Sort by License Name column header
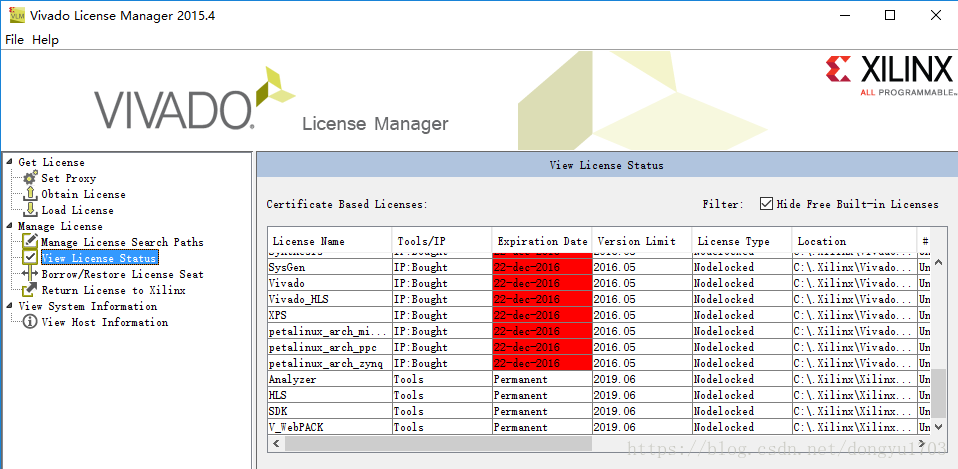This screenshot has width=958, height=469. [330, 241]
